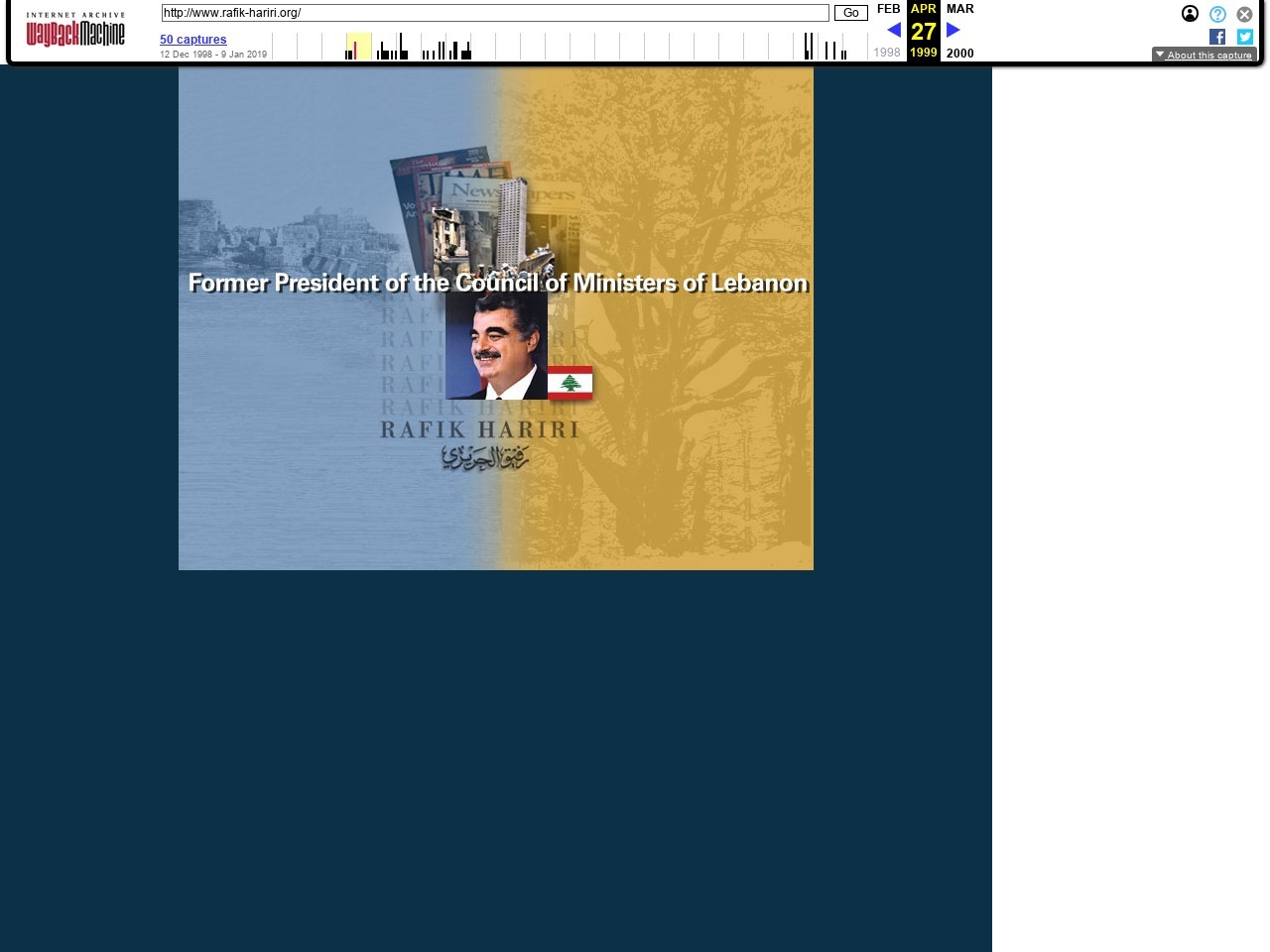Jump to FEB previous month capture
Image resolution: width=1270 pixels, height=952 pixels.
click(888, 9)
